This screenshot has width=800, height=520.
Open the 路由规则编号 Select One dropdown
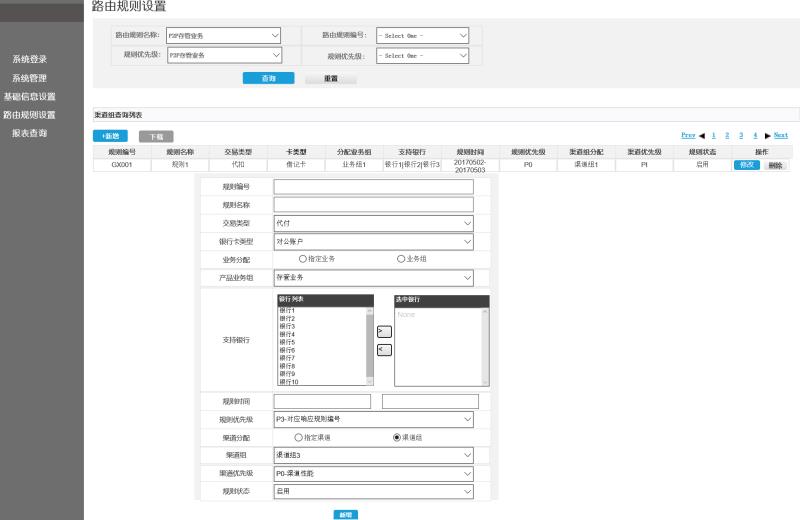pyautogui.click(x=420, y=36)
